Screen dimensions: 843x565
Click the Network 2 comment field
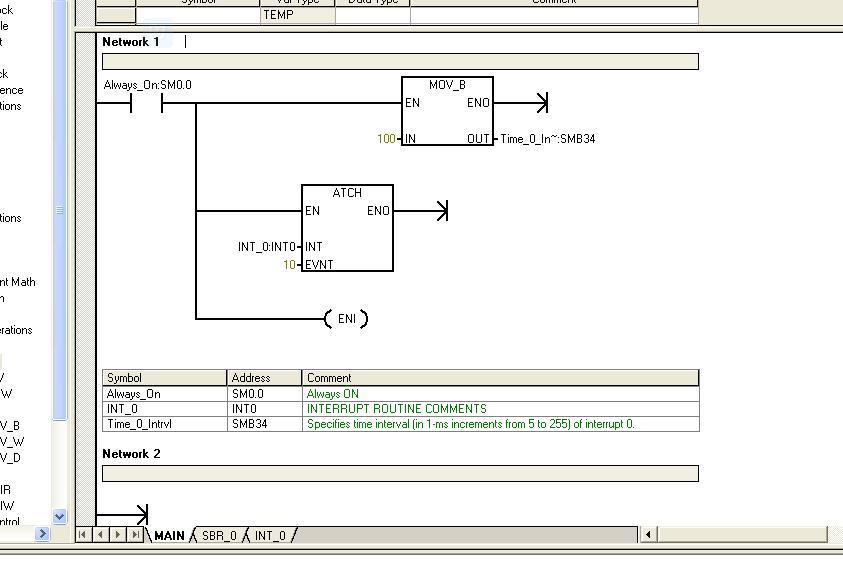pos(400,474)
